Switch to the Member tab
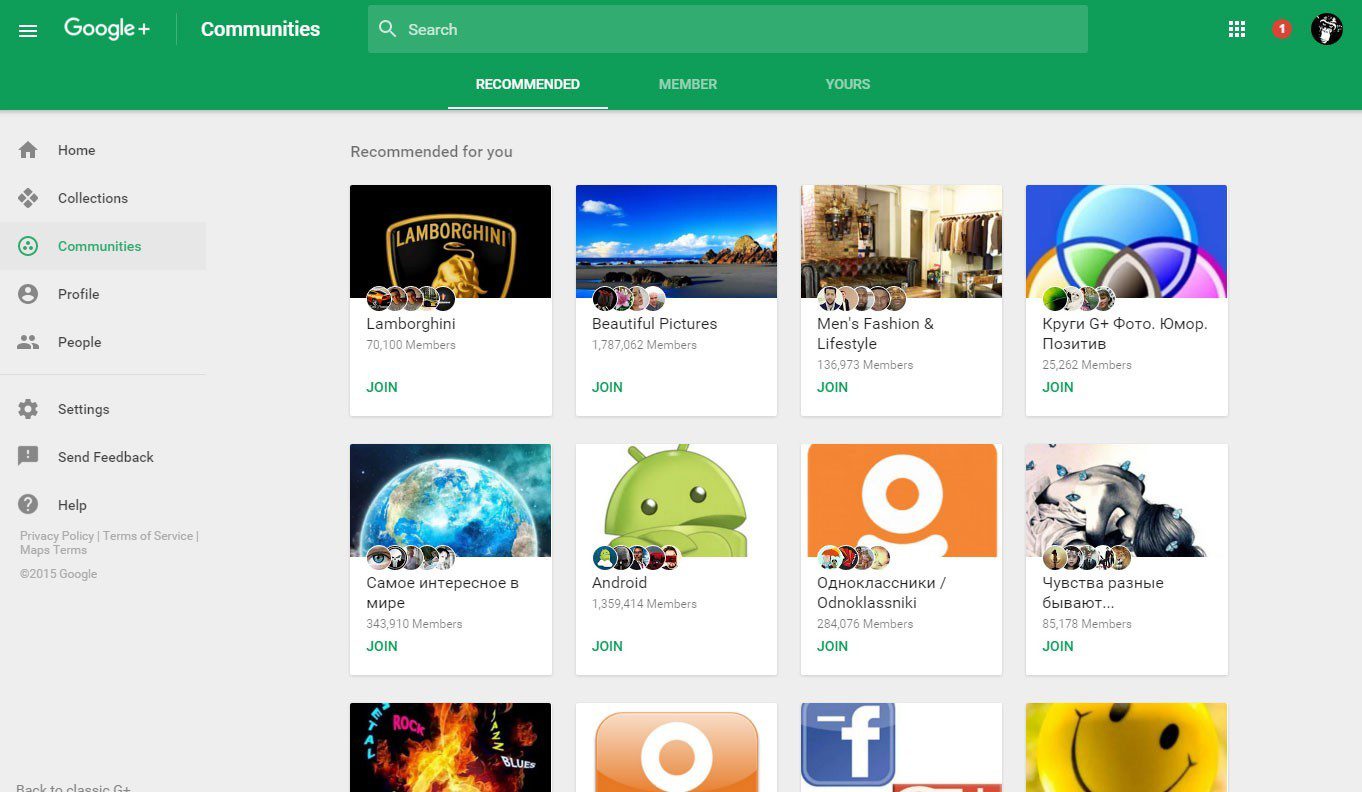Screen dimensions: 1362x792 click(687, 84)
